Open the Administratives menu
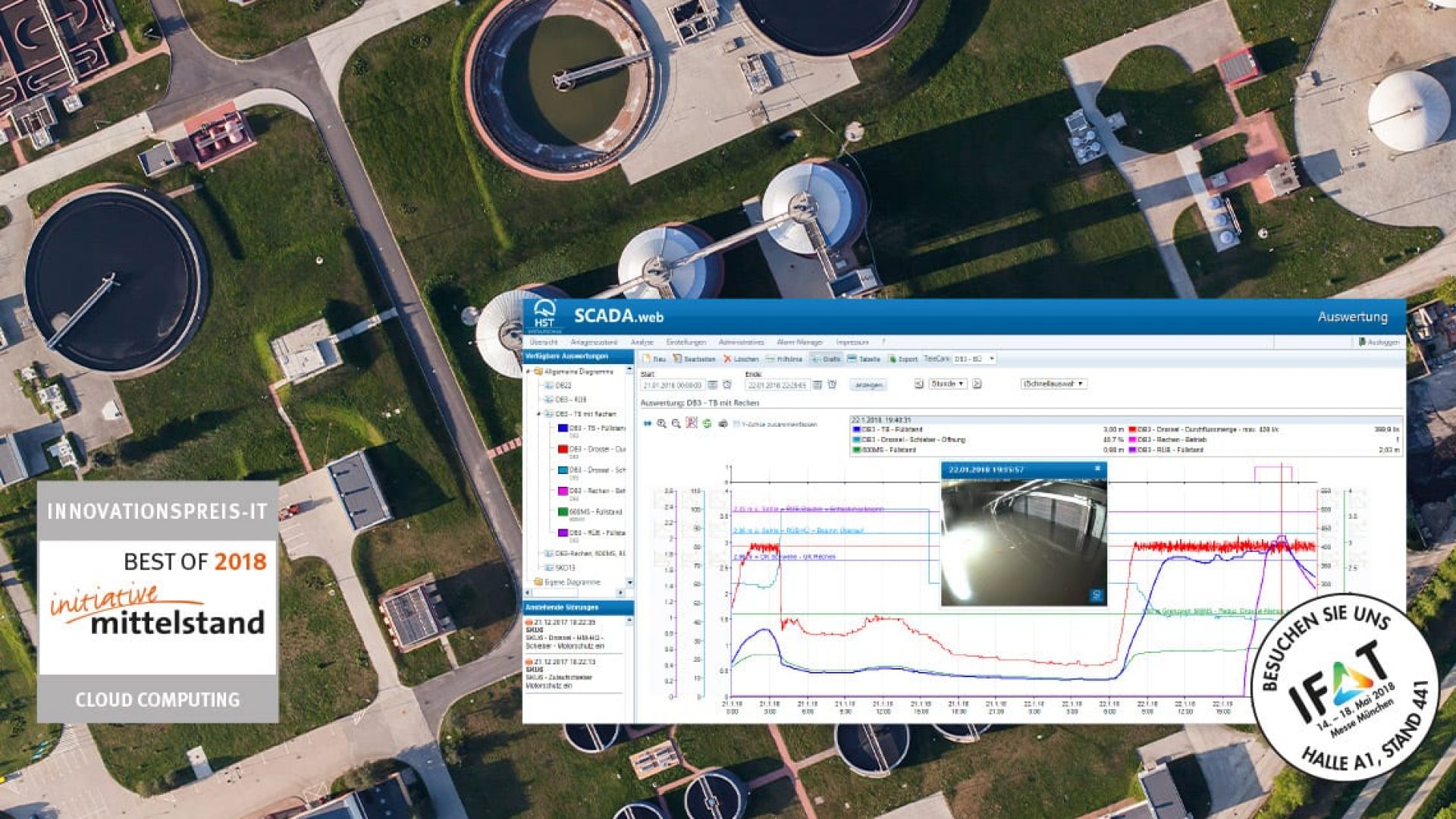Screen dimensions: 1456x819 [x=741, y=342]
